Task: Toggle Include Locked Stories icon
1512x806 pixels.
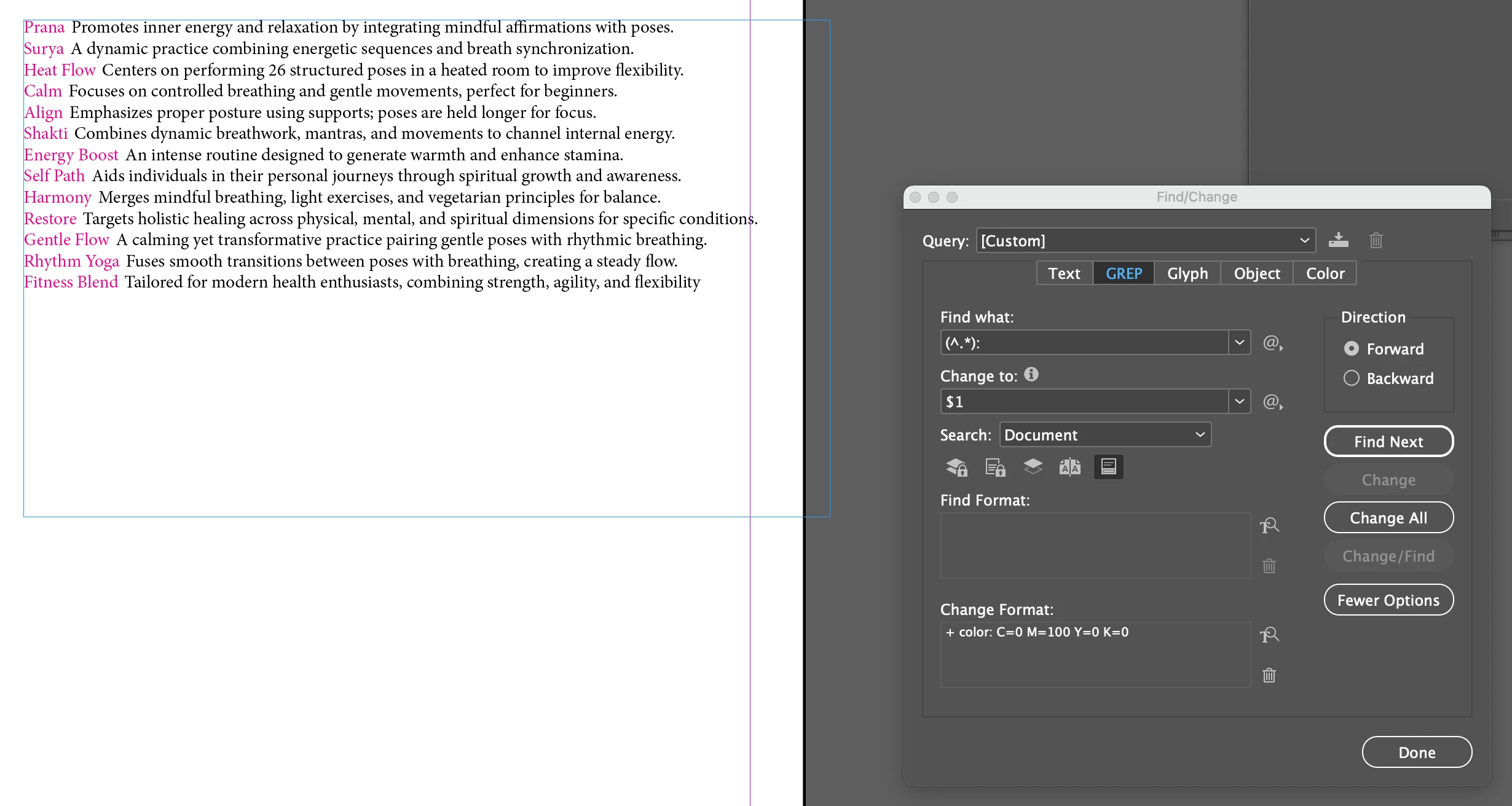Action: (x=994, y=468)
